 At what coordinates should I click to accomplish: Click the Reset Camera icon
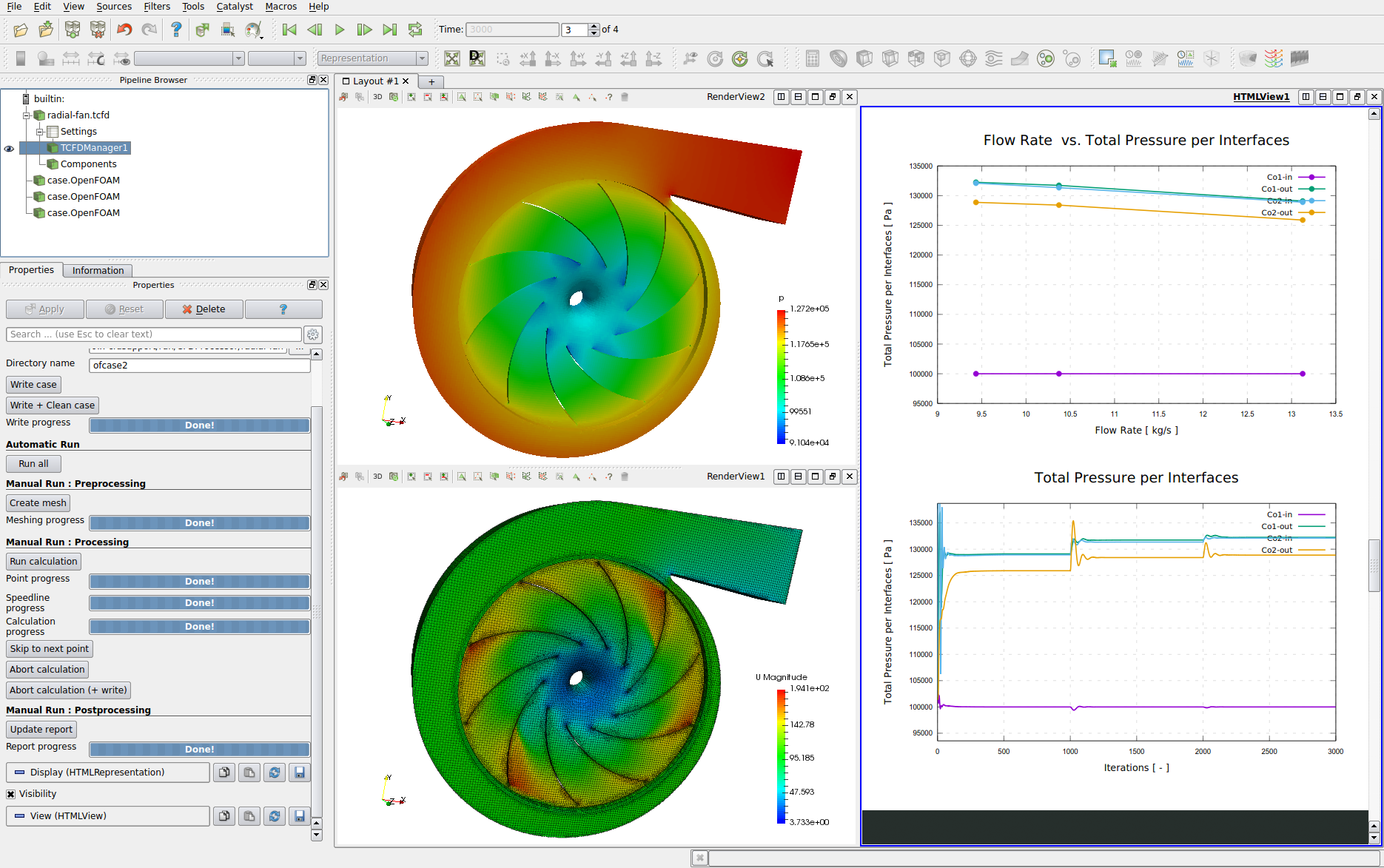[452, 58]
